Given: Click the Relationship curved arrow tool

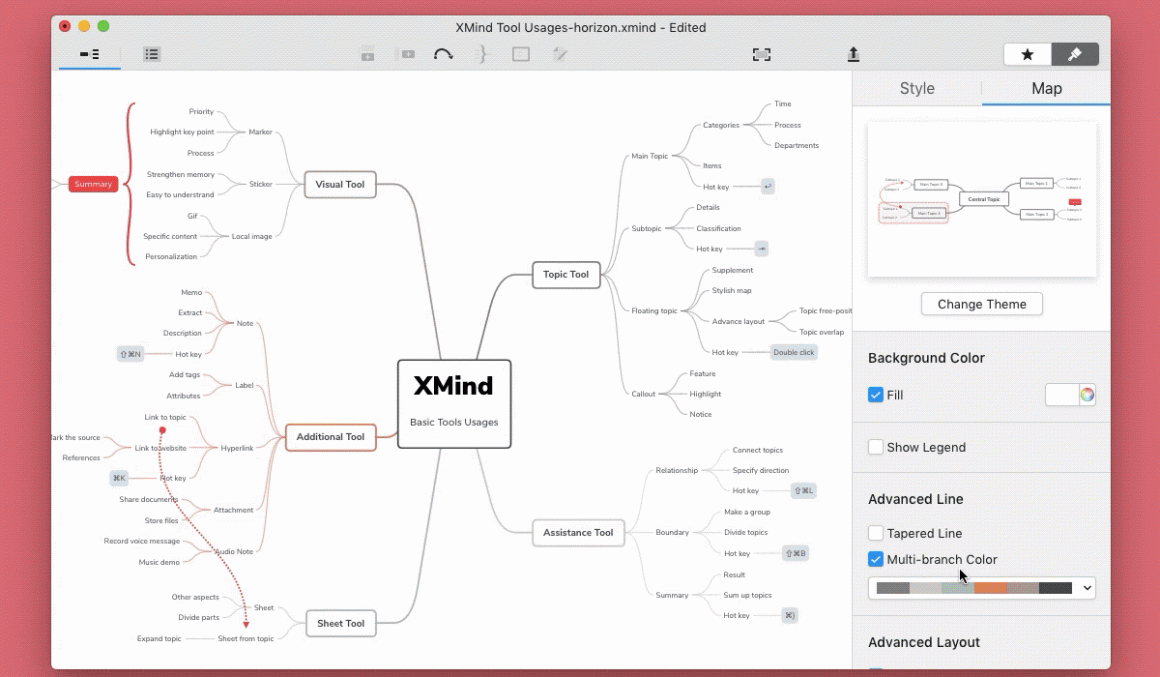Looking at the screenshot, I should pos(443,54).
